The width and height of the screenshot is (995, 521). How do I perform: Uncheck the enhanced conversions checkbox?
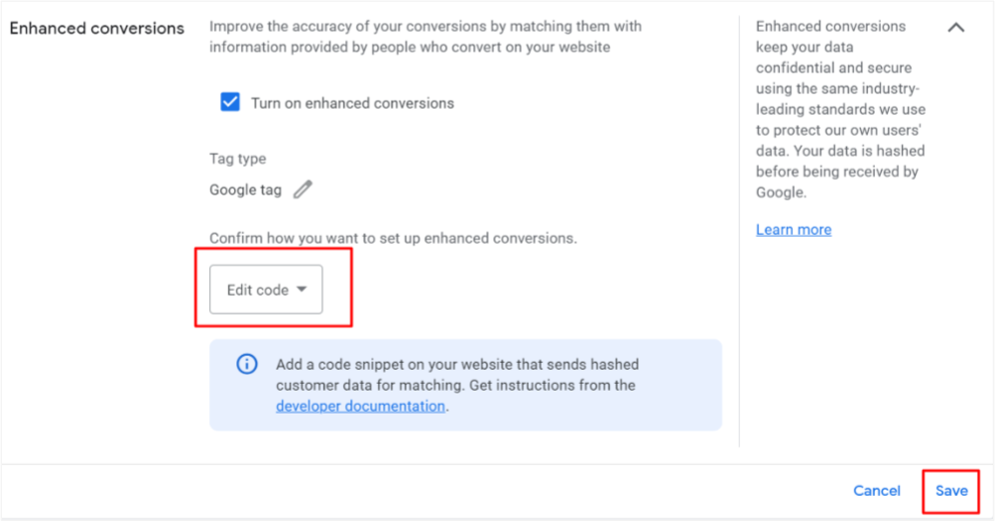point(230,102)
